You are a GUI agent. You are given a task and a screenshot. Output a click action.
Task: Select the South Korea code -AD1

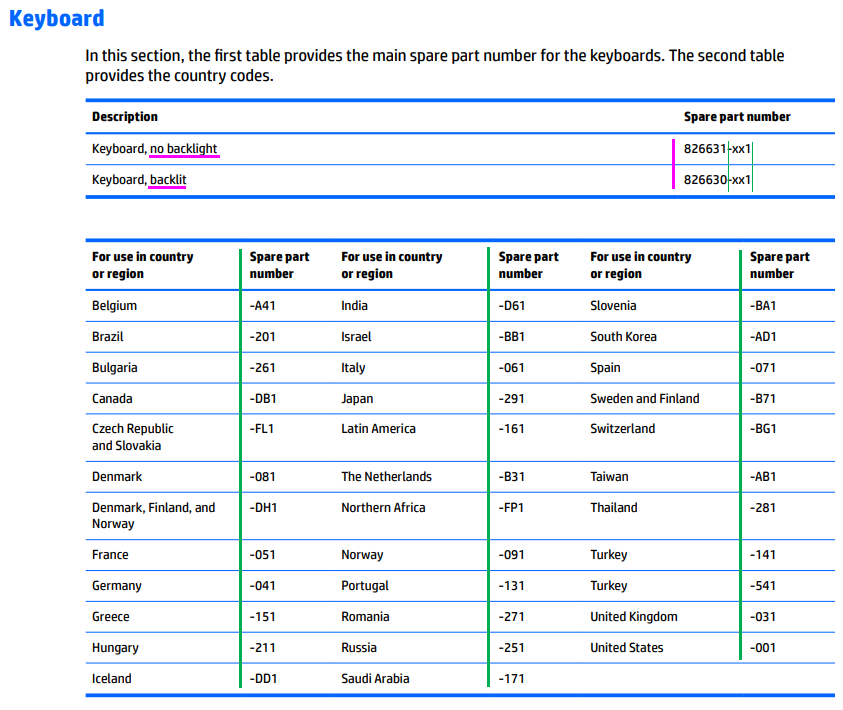point(763,336)
